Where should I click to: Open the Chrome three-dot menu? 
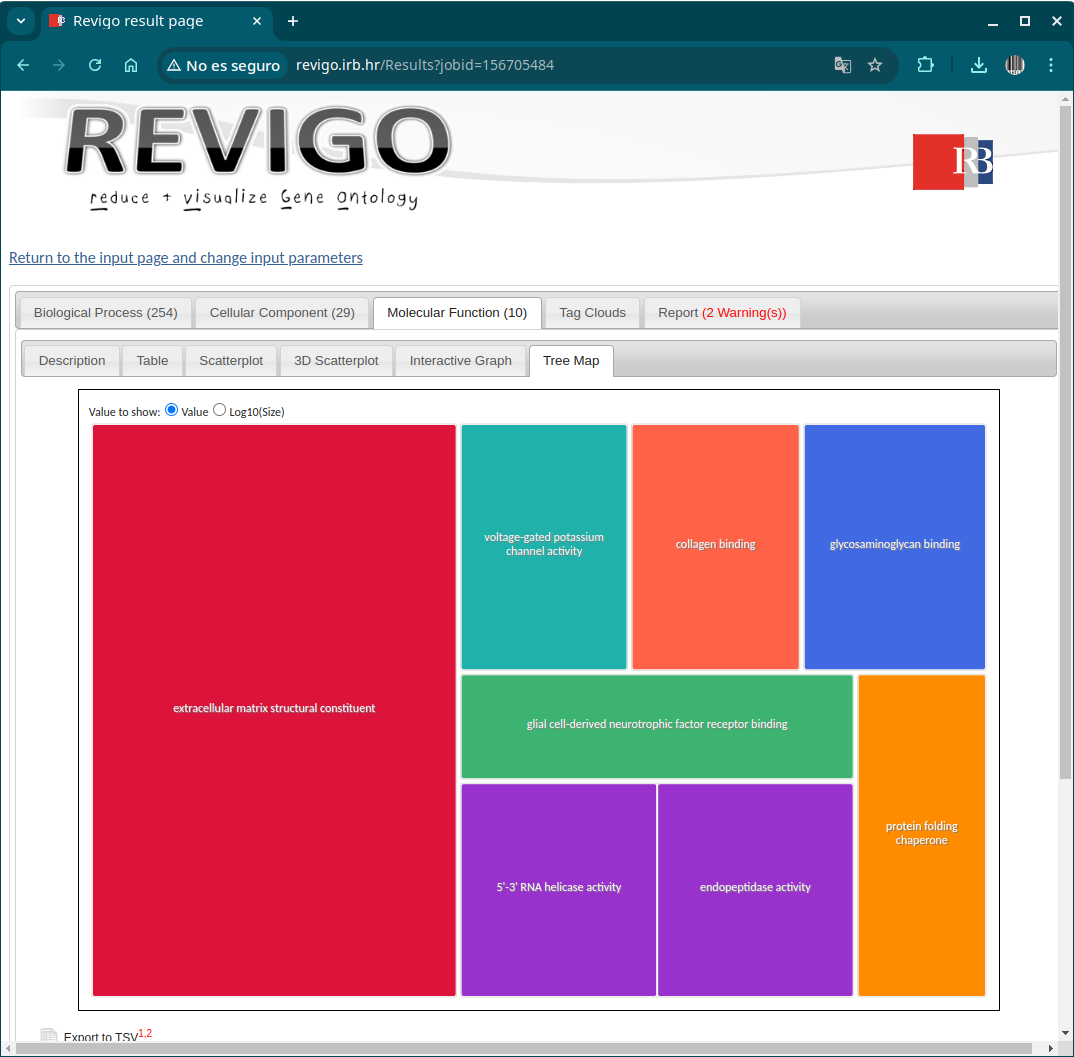point(1050,65)
